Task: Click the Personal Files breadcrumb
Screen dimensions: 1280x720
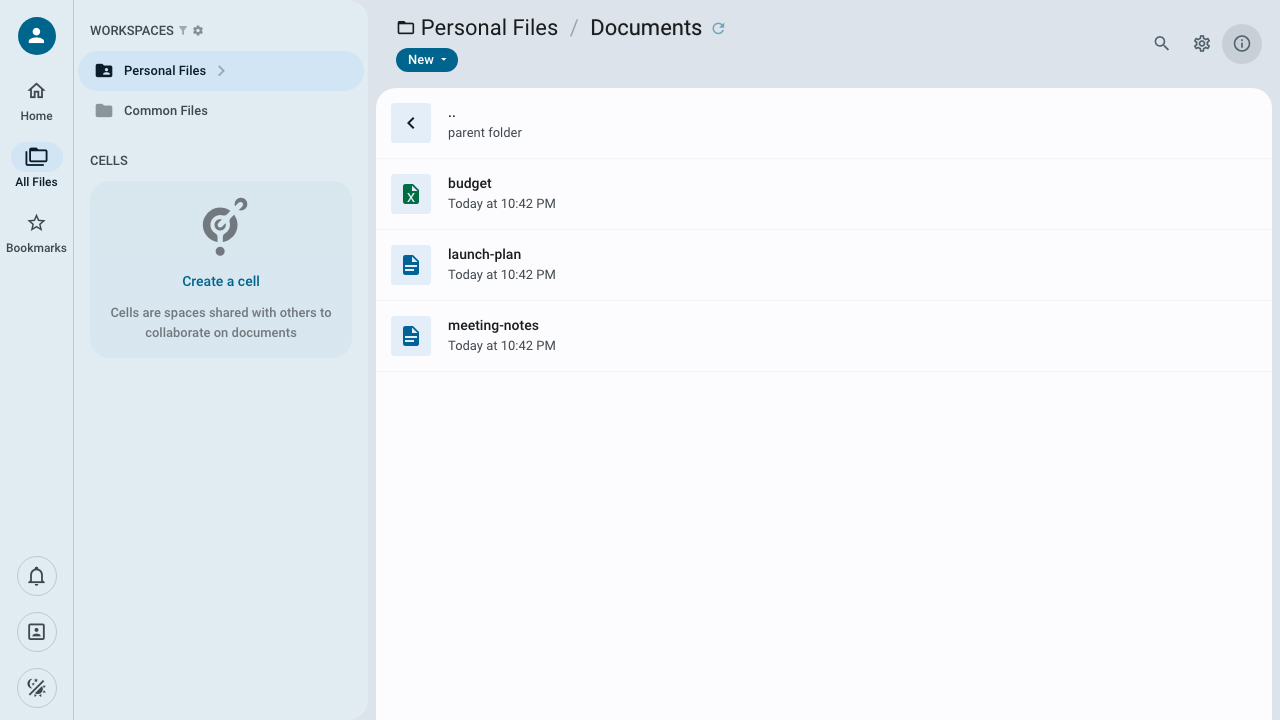Action: click(x=489, y=28)
